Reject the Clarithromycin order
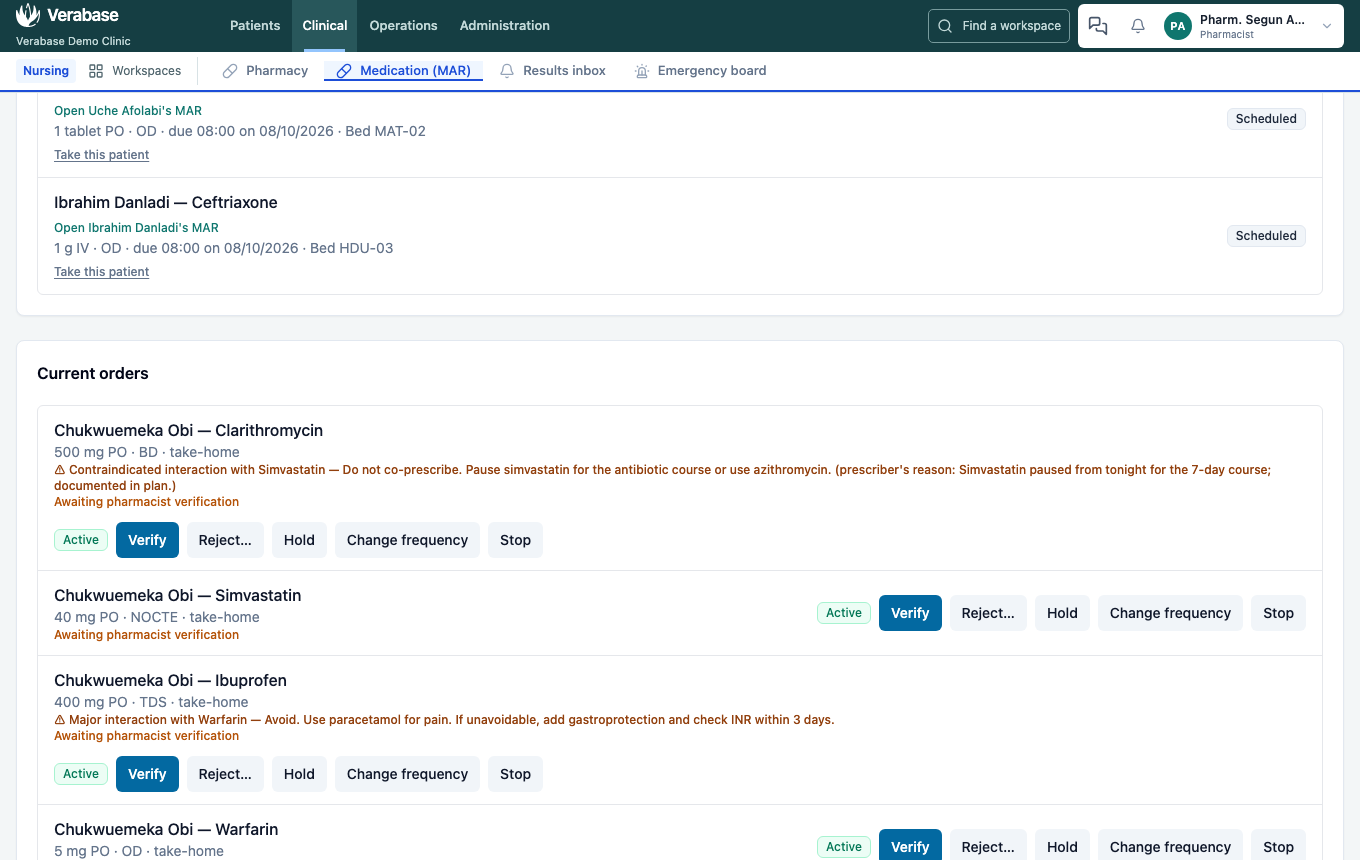 (225, 540)
